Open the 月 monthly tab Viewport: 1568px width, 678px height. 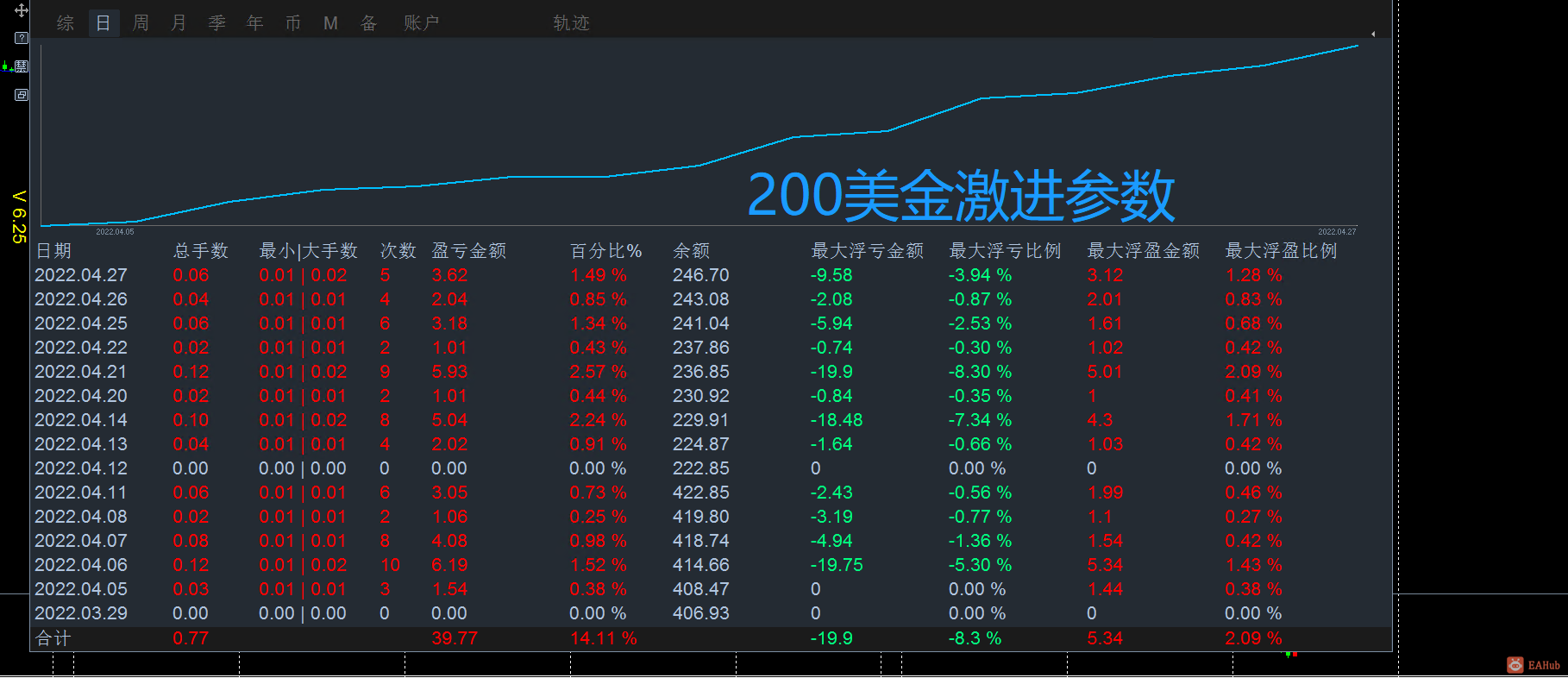pos(179,23)
